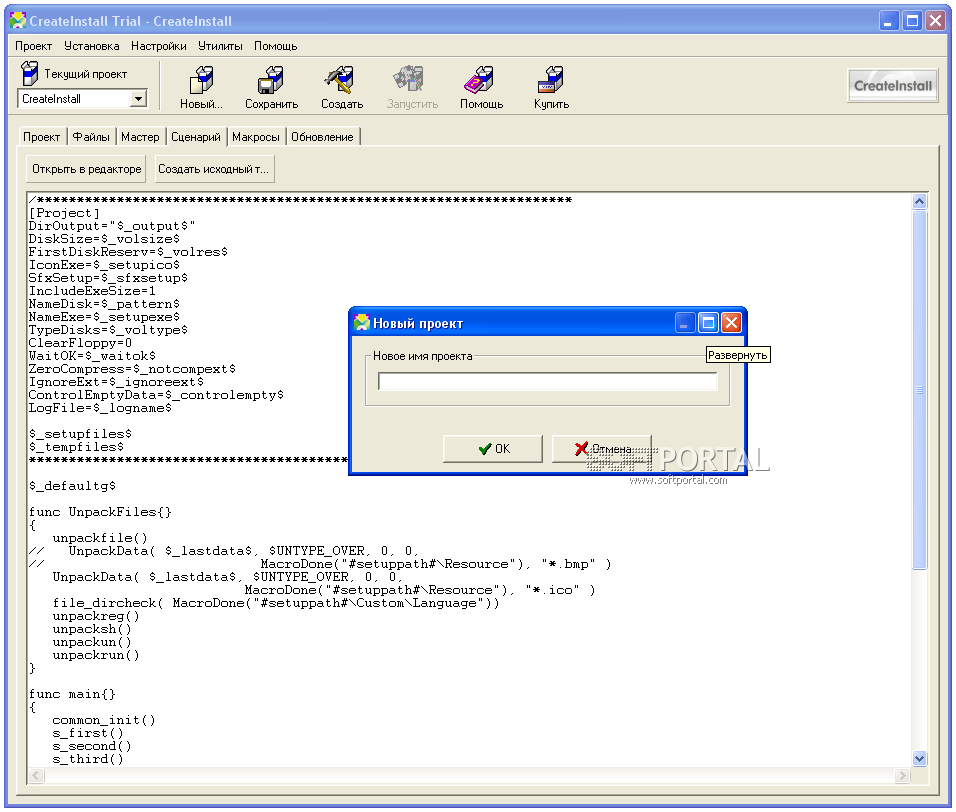Open Помощь help book icon

pyautogui.click(x=480, y=80)
